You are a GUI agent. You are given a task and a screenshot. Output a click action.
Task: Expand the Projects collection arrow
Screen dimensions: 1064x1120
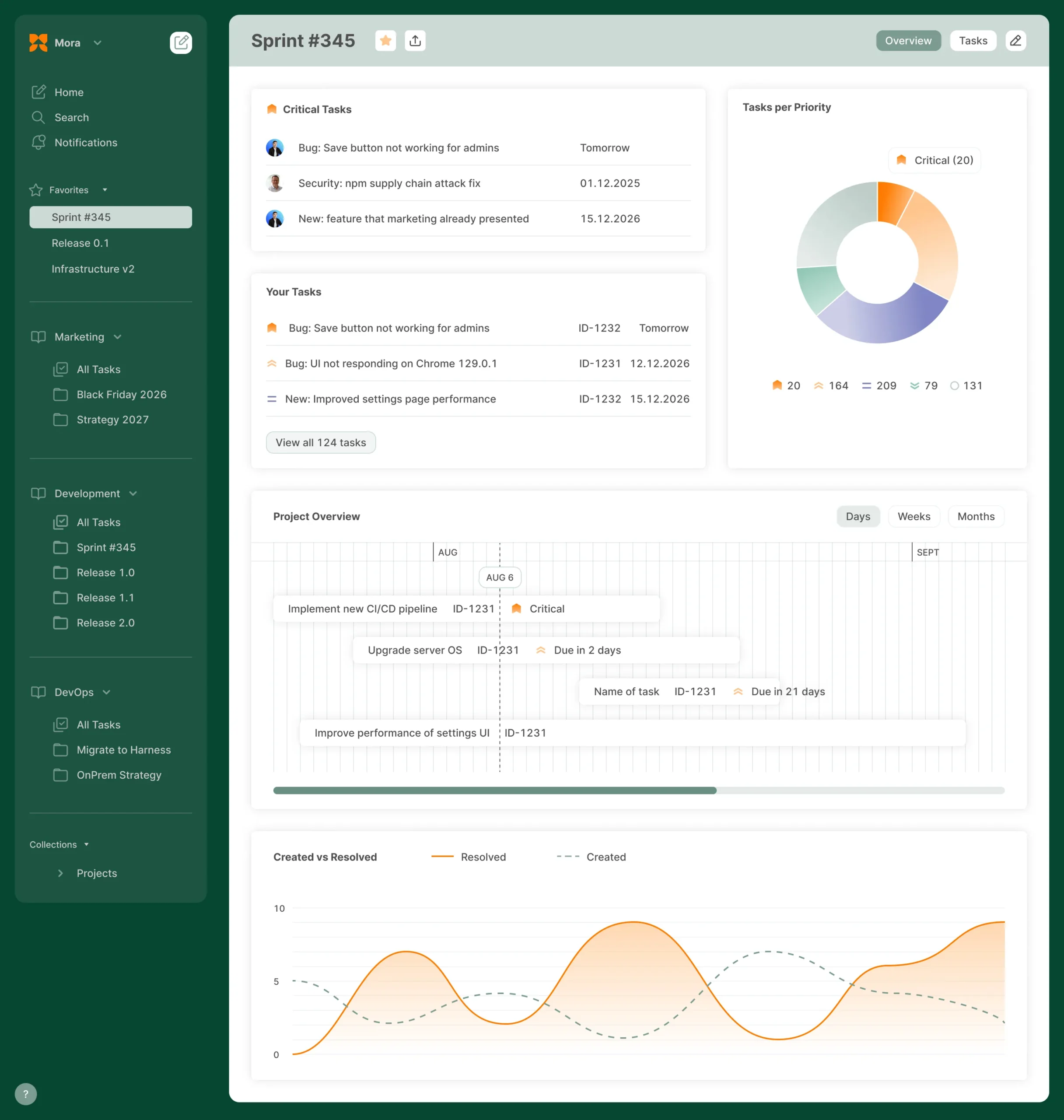tap(61, 873)
